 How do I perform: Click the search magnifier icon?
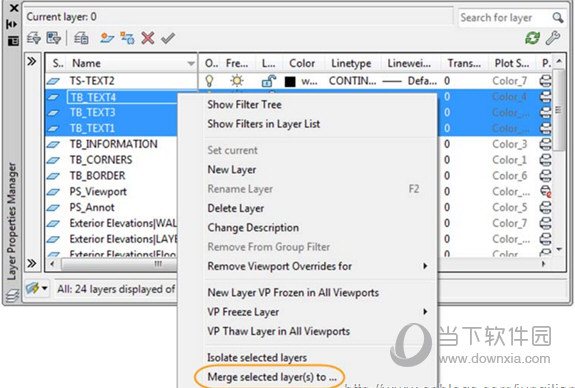click(558, 17)
